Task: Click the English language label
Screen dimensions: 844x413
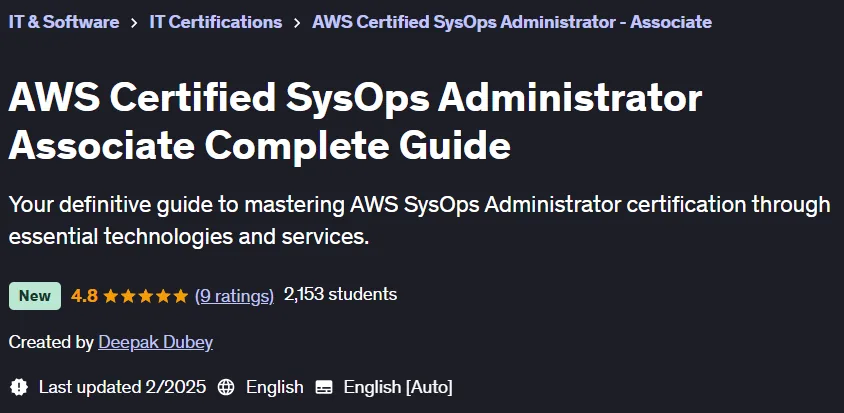Action: 275,387
